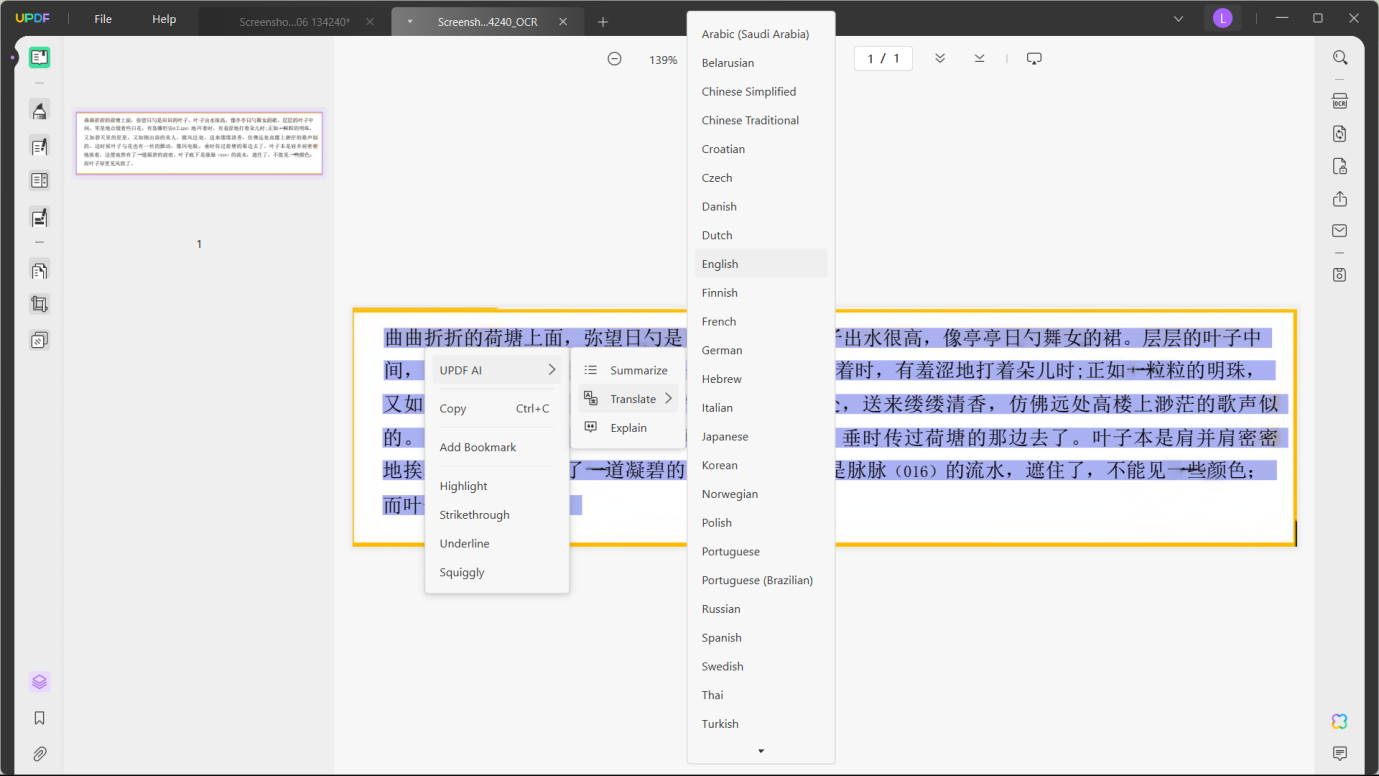Switch to the first Screensho...06 tab
This screenshot has width=1379, height=776.
[294, 22]
